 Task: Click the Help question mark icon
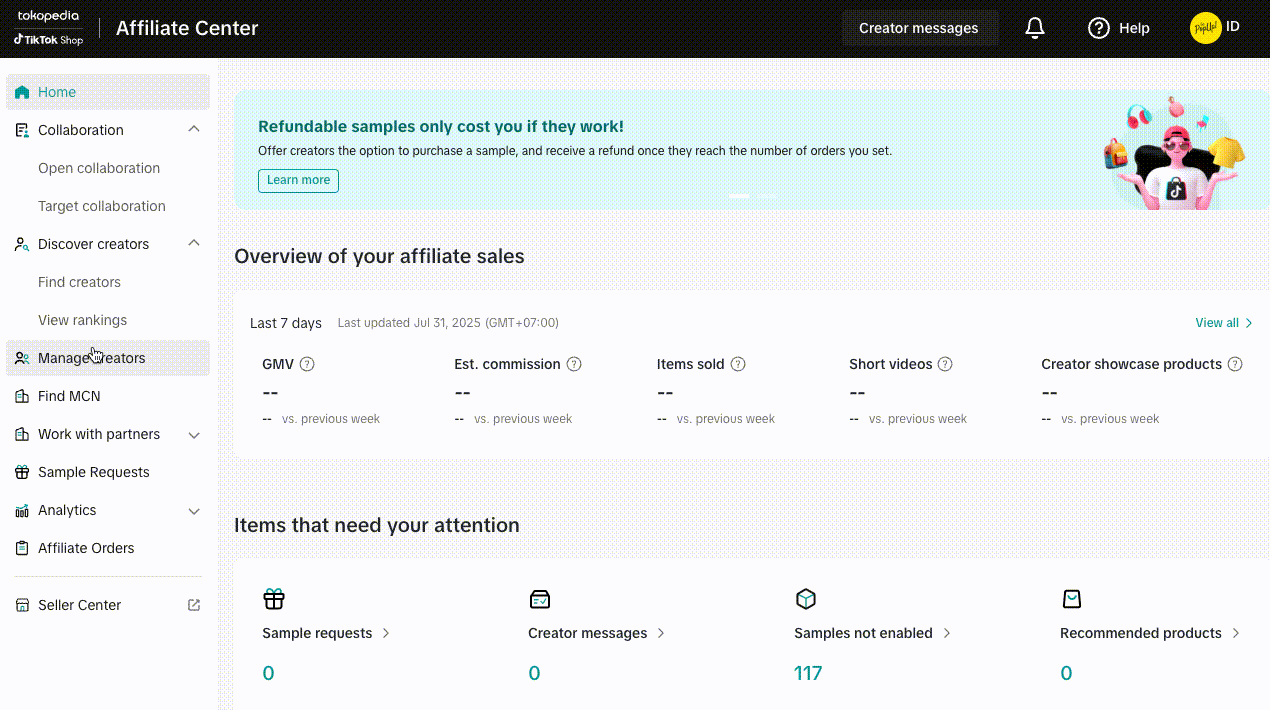click(1099, 28)
